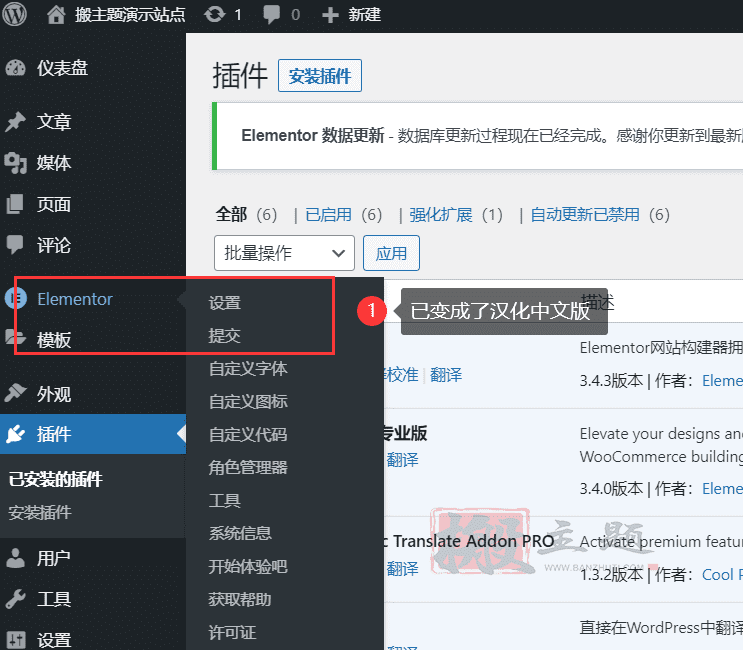
Task: Open 角色管理器 in Elementor flyout
Action: 248,467
